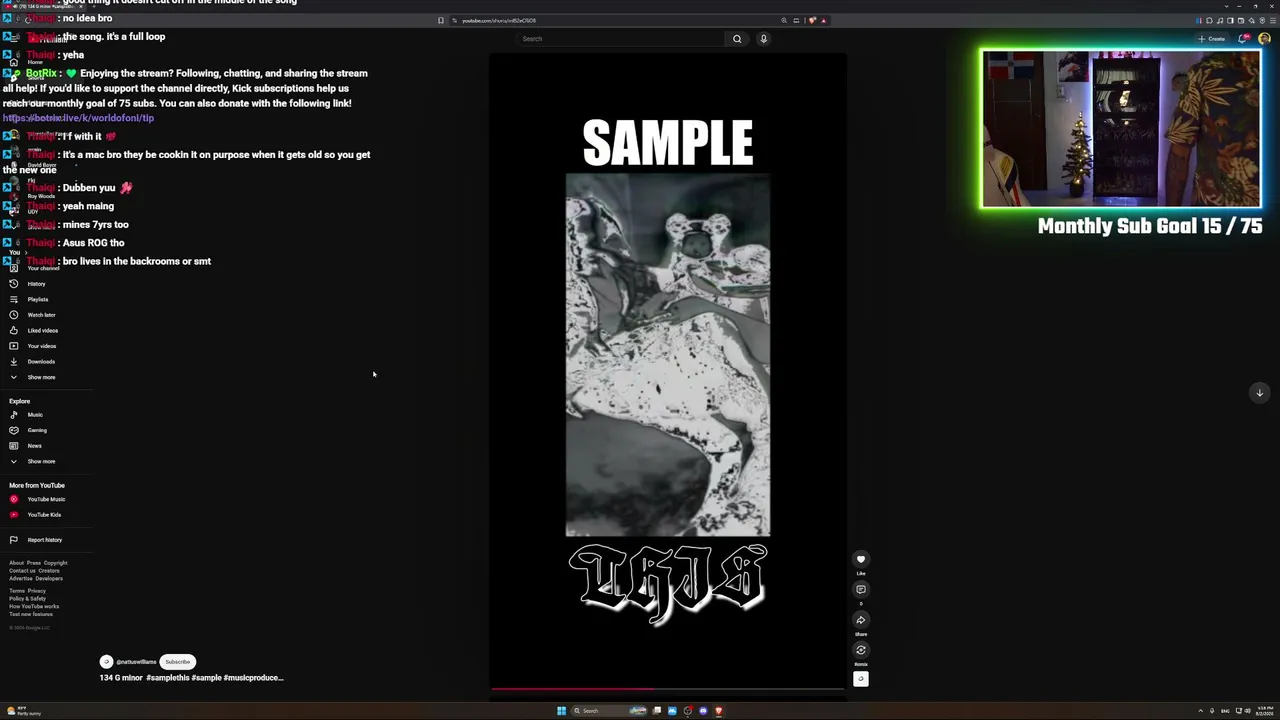1280x720 pixels.
Task: Click the browser address bar URL
Action: click(499, 20)
